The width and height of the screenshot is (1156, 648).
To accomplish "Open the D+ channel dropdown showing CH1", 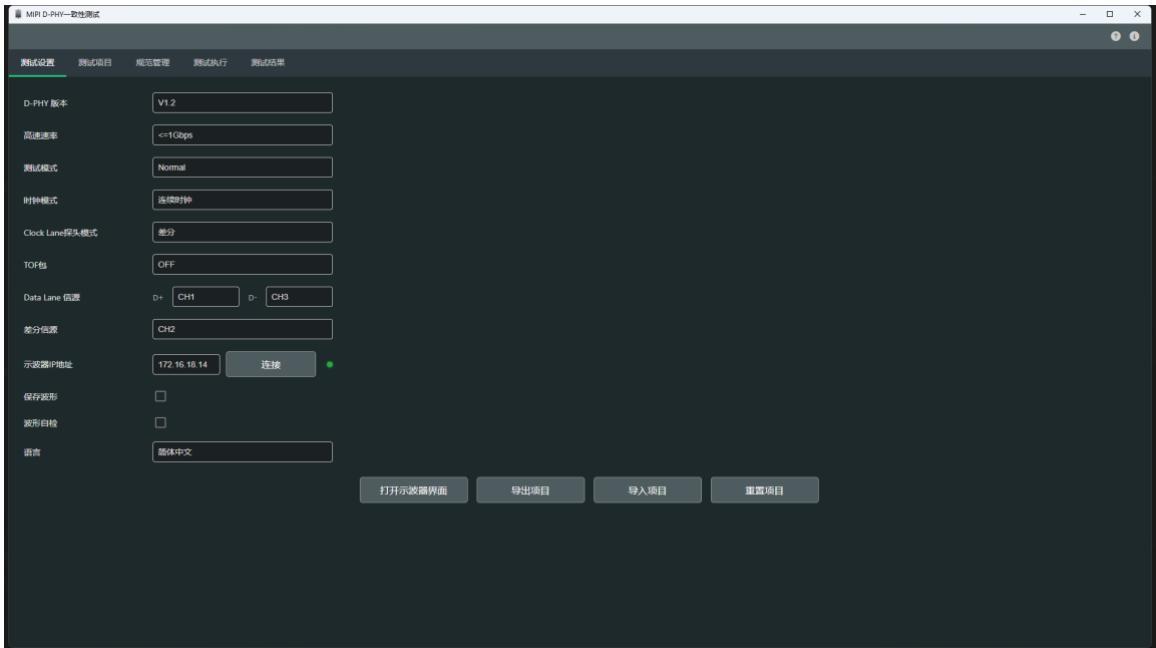I will 206,297.
